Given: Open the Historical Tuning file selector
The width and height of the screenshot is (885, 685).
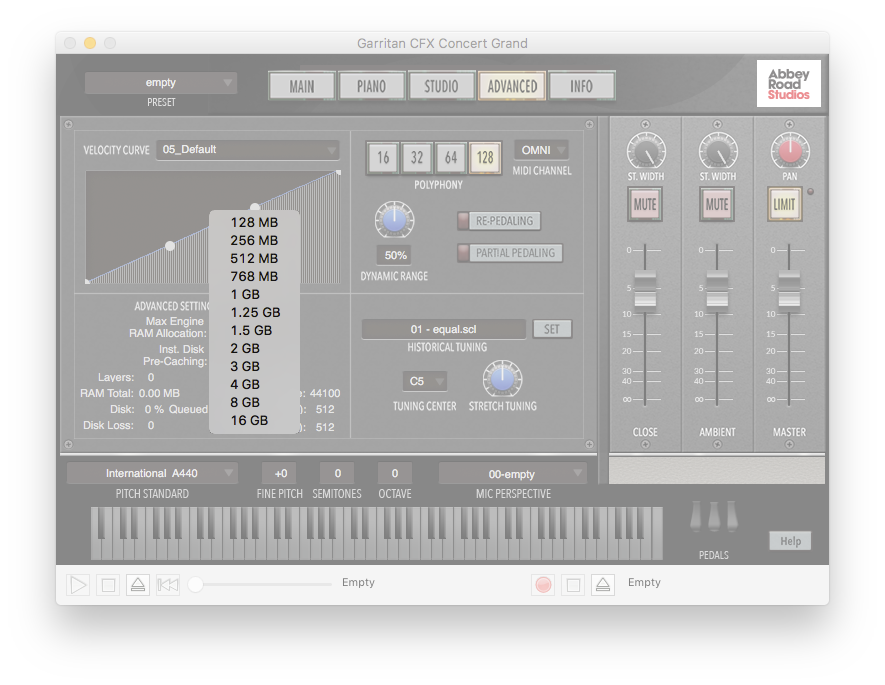Looking at the screenshot, I should coord(444,329).
